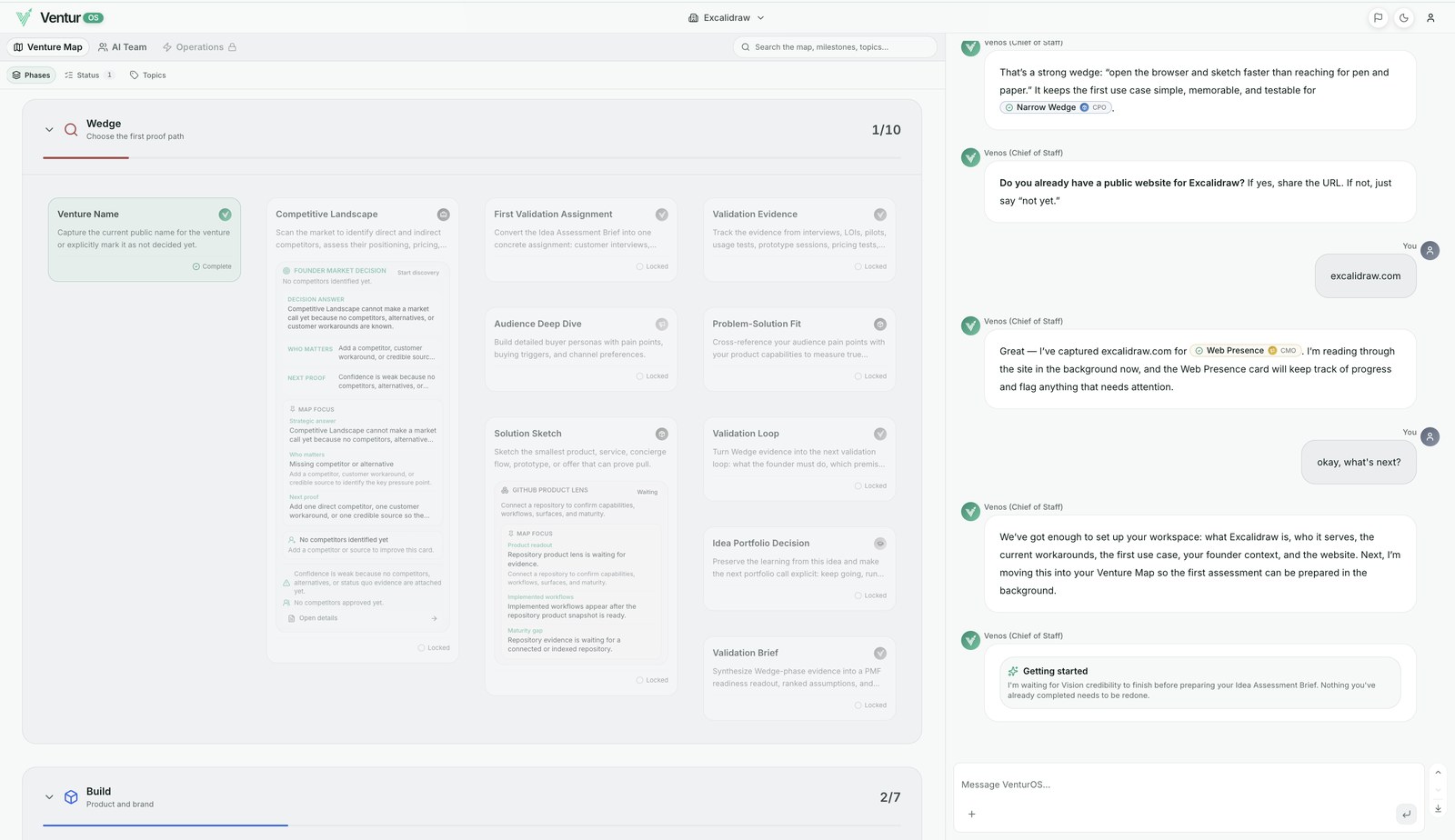Click the Solution Sketch card icon
This screenshot has width=1455, height=840.
pos(661,435)
